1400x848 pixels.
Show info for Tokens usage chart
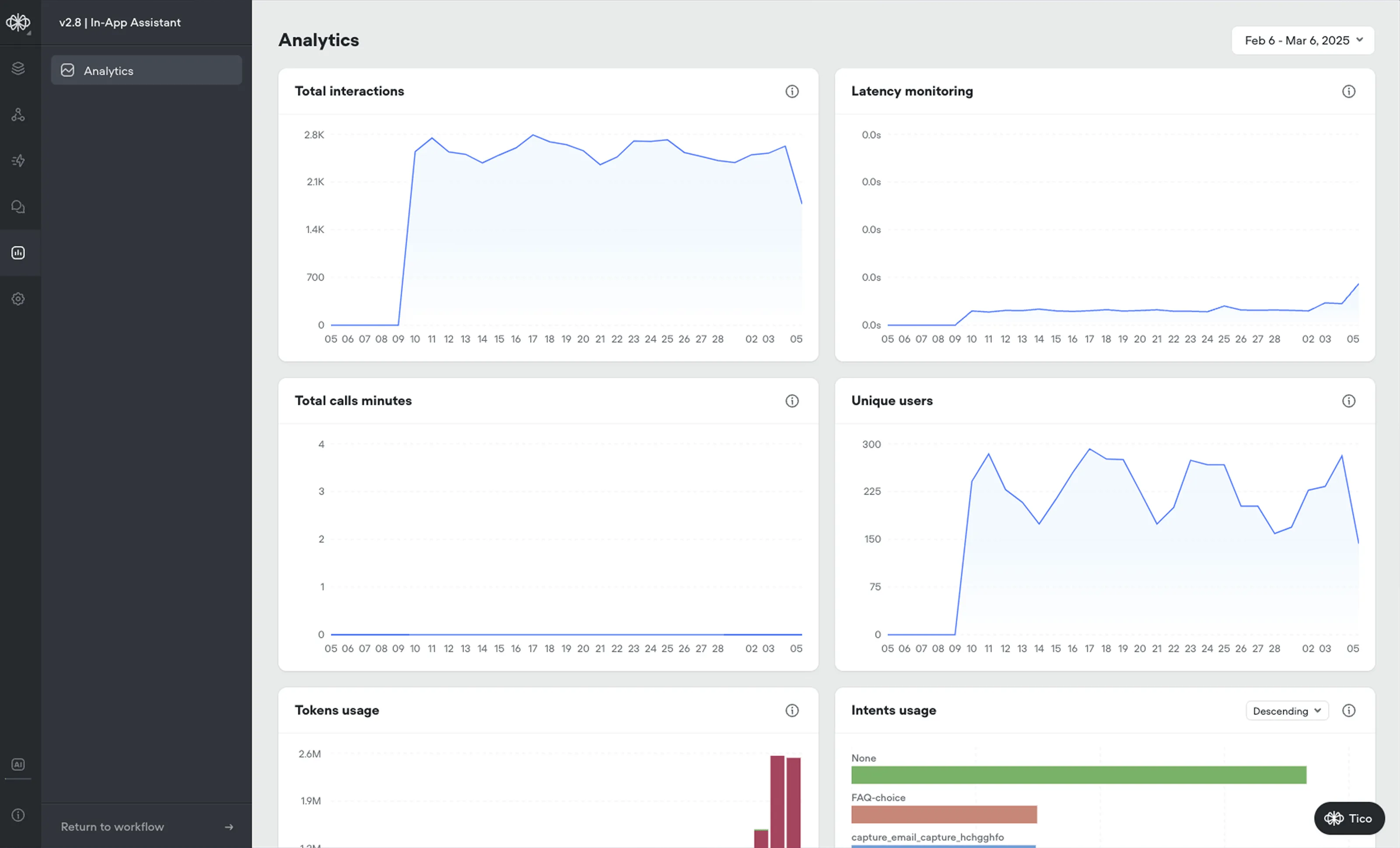pos(792,711)
